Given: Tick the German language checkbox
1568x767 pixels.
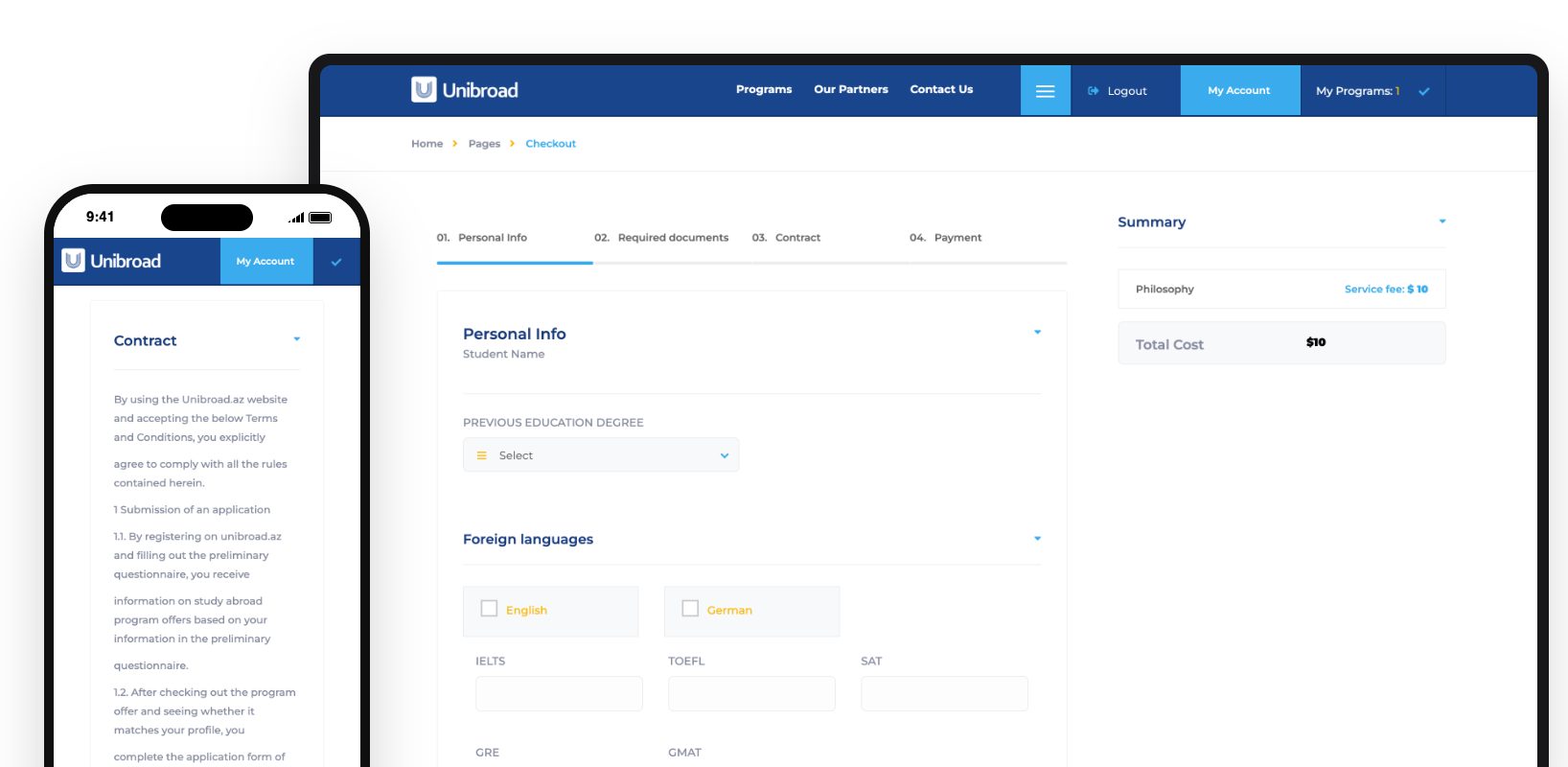Looking at the screenshot, I should (690, 609).
